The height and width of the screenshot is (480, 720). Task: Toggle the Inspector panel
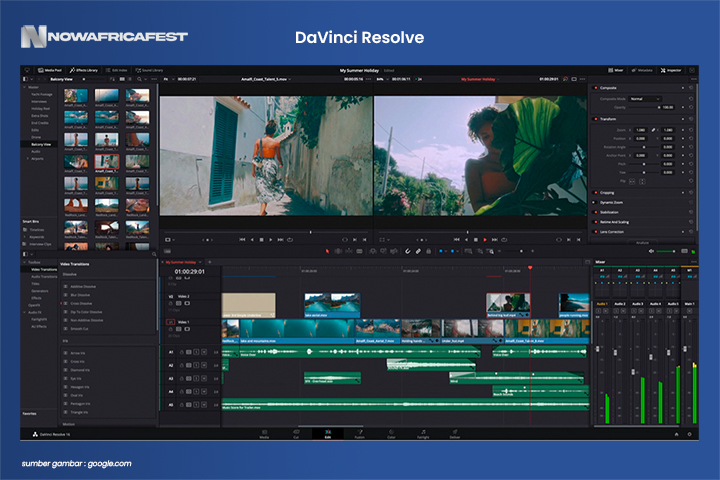[x=671, y=70]
